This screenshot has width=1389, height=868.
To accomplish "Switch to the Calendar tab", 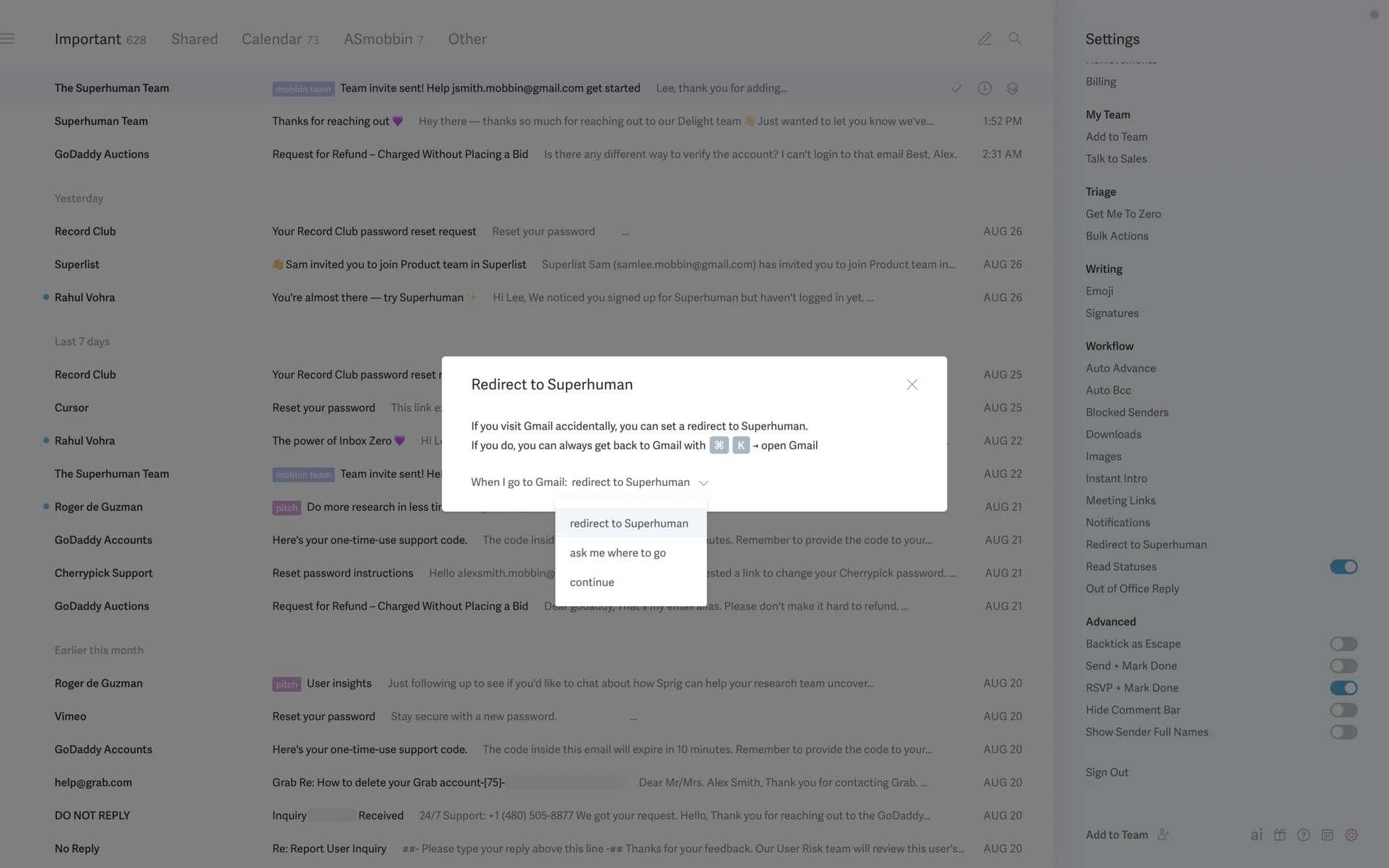I will pyautogui.click(x=272, y=39).
